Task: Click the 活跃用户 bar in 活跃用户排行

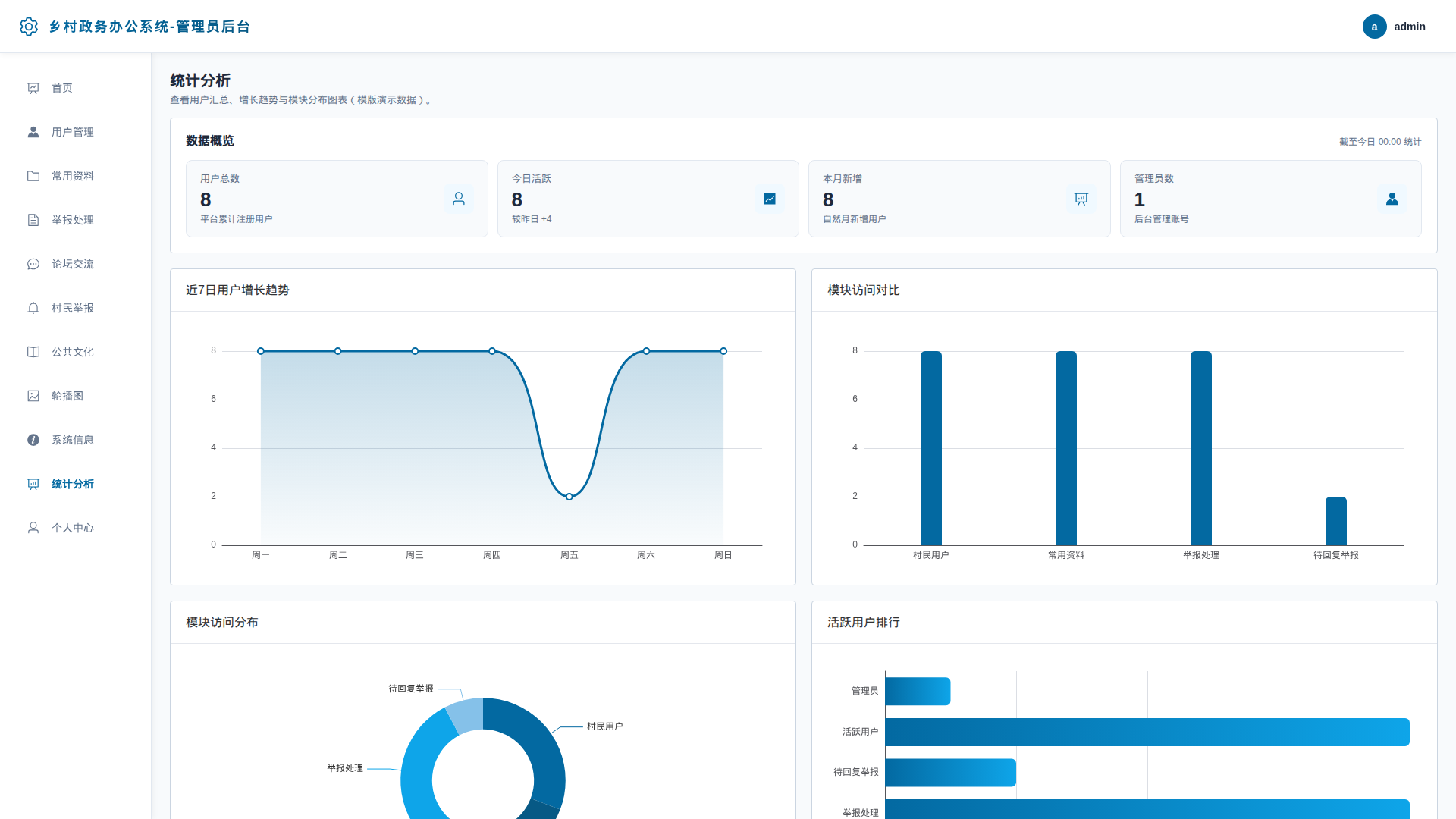Action: pyautogui.click(x=1147, y=732)
